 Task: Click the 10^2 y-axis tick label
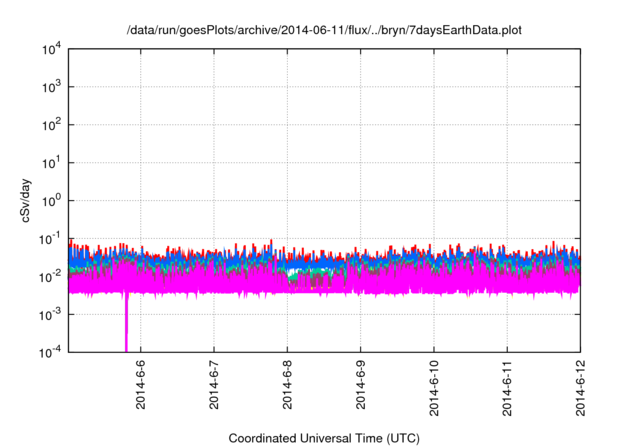click(51, 124)
